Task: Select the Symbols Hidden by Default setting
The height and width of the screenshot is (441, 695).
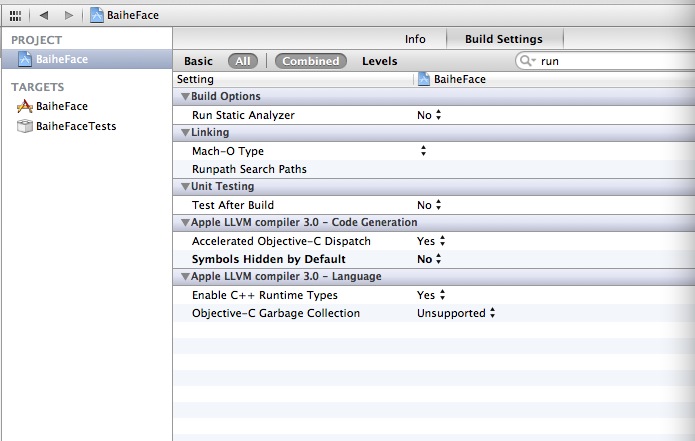Action: (269, 259)
